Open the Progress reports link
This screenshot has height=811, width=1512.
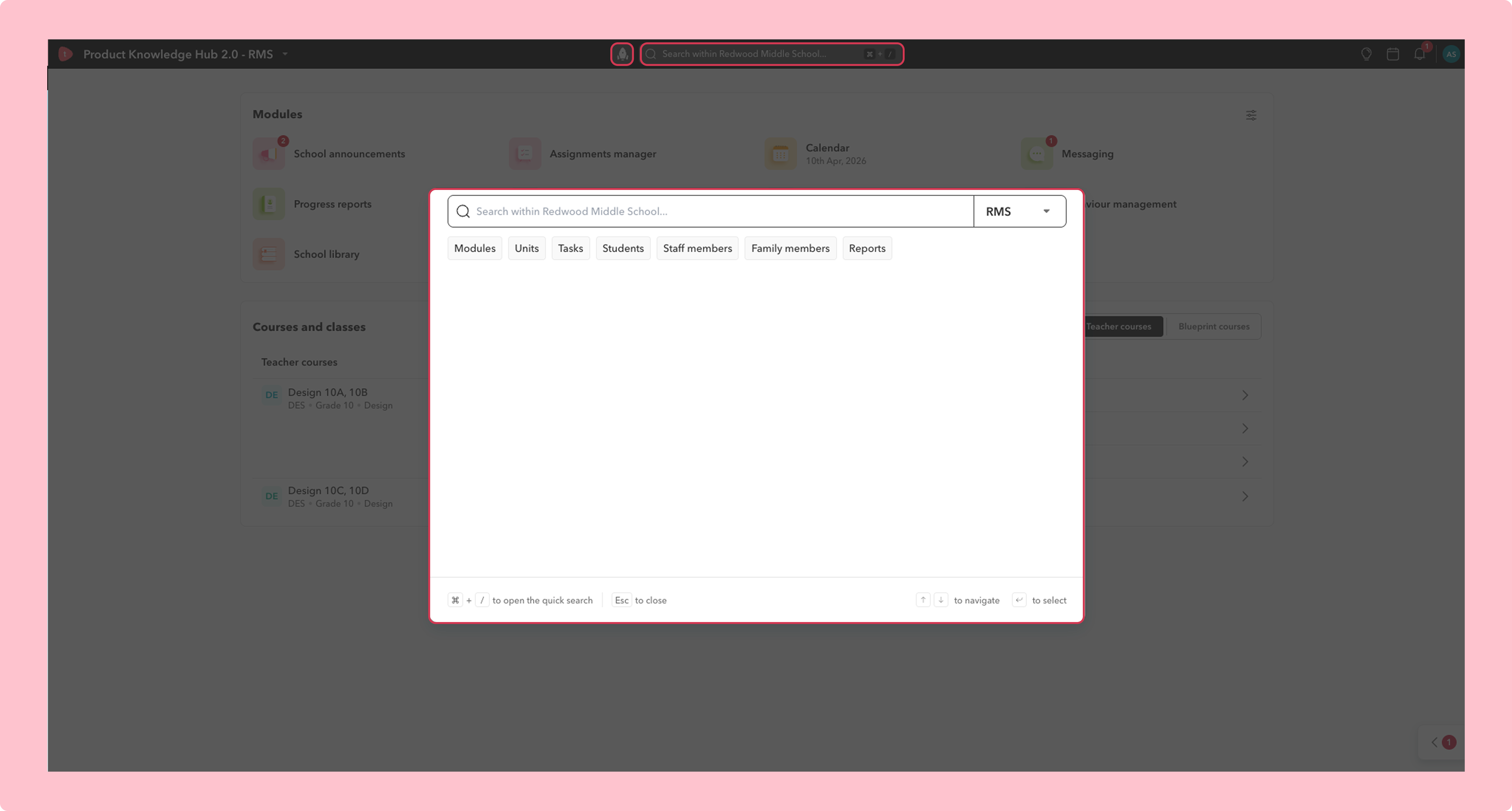tap(332, 204)
